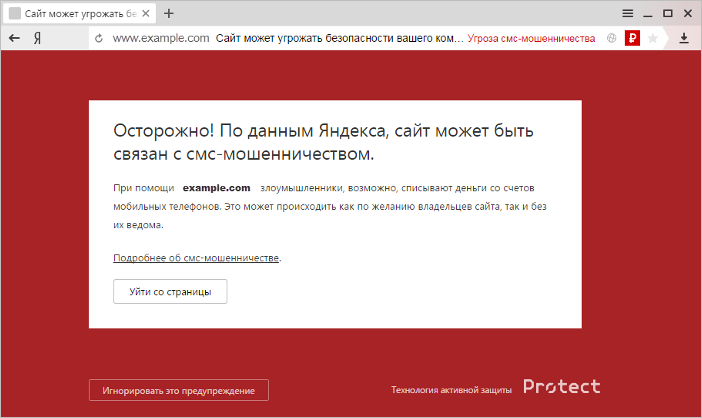Open the browser hamburger menu
702x418 pixels.
(628, 13)
